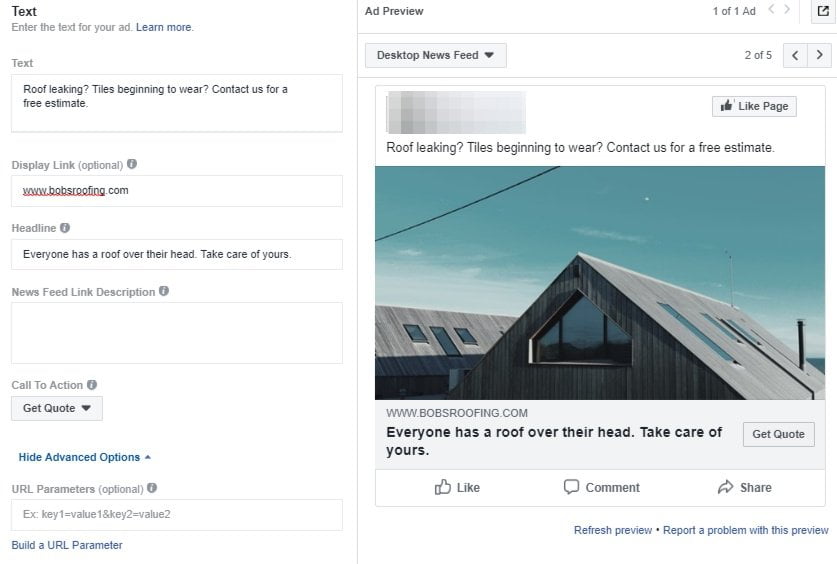Collapse Hide Advanced Options
The image size is (837, 564).
pos(85,457)
